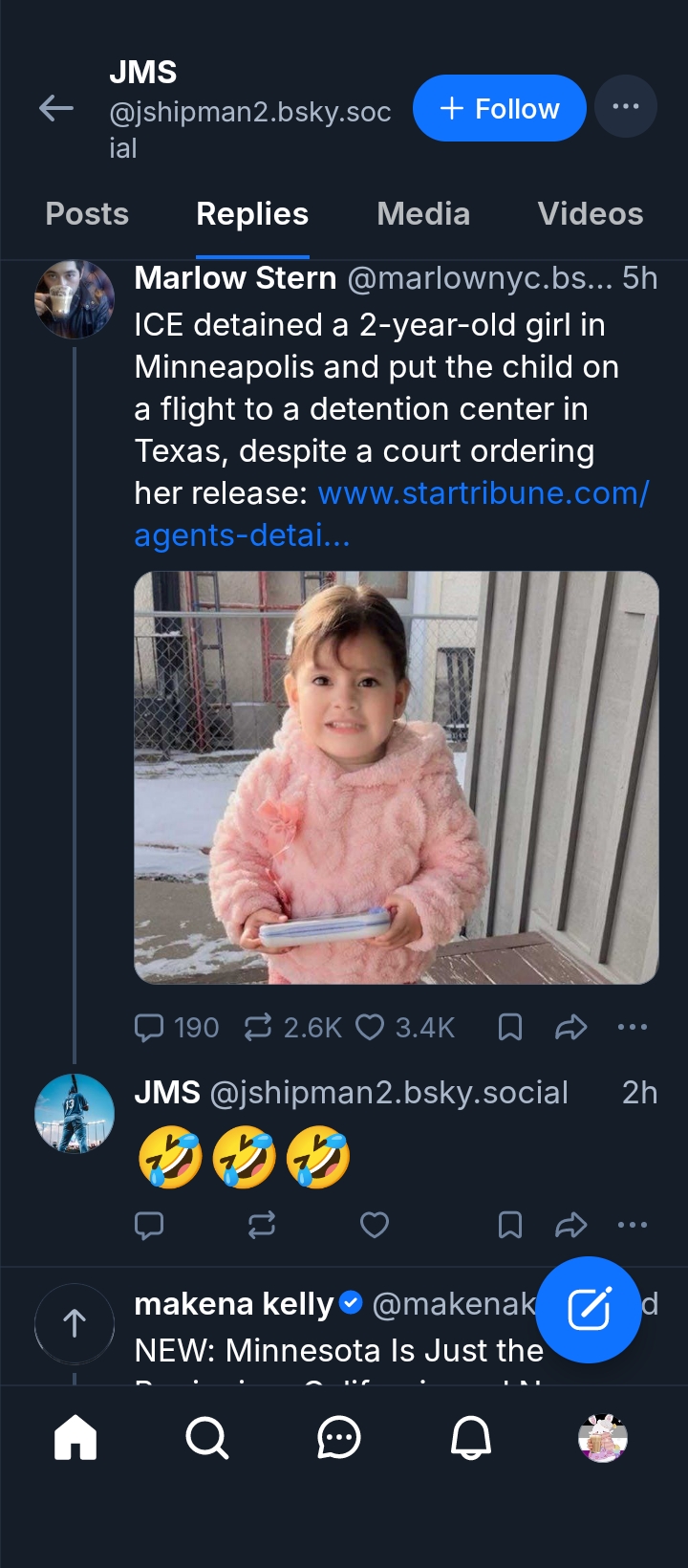688x1568 pixels.
Task: Open more options on JMS reply
Action: [x=632, y=1225]
